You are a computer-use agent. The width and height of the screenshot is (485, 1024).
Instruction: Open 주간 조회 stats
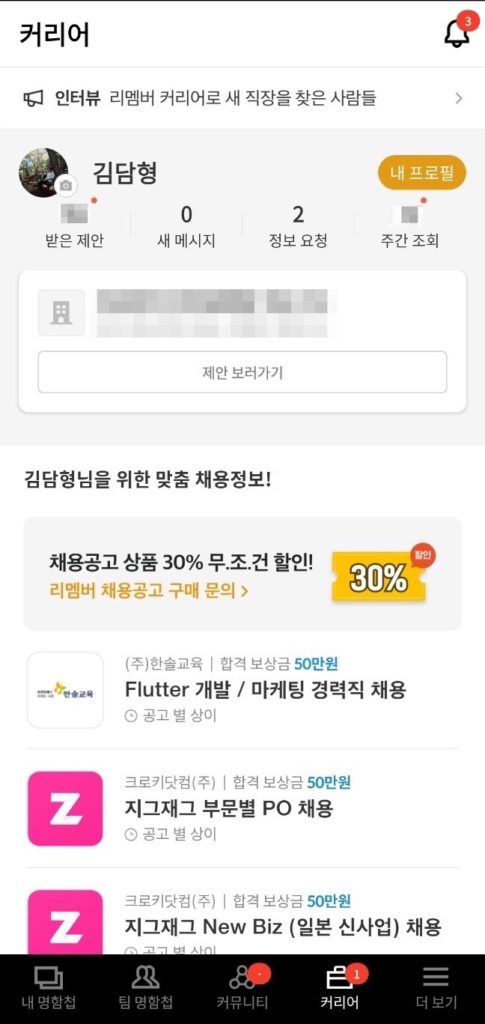click(409, 225)
